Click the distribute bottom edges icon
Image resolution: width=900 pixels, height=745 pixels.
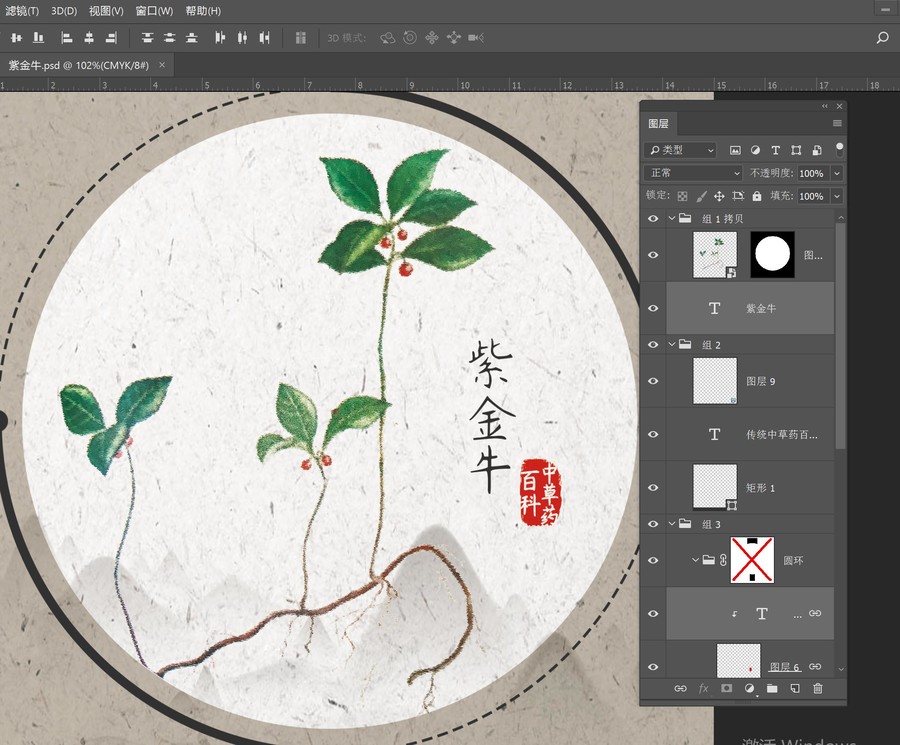pos(192,38)
